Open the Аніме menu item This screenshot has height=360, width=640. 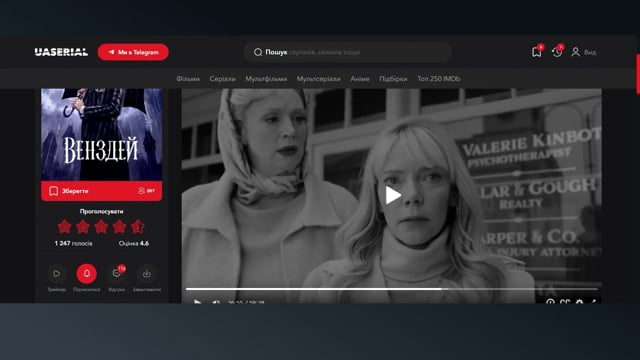point(360,79)
